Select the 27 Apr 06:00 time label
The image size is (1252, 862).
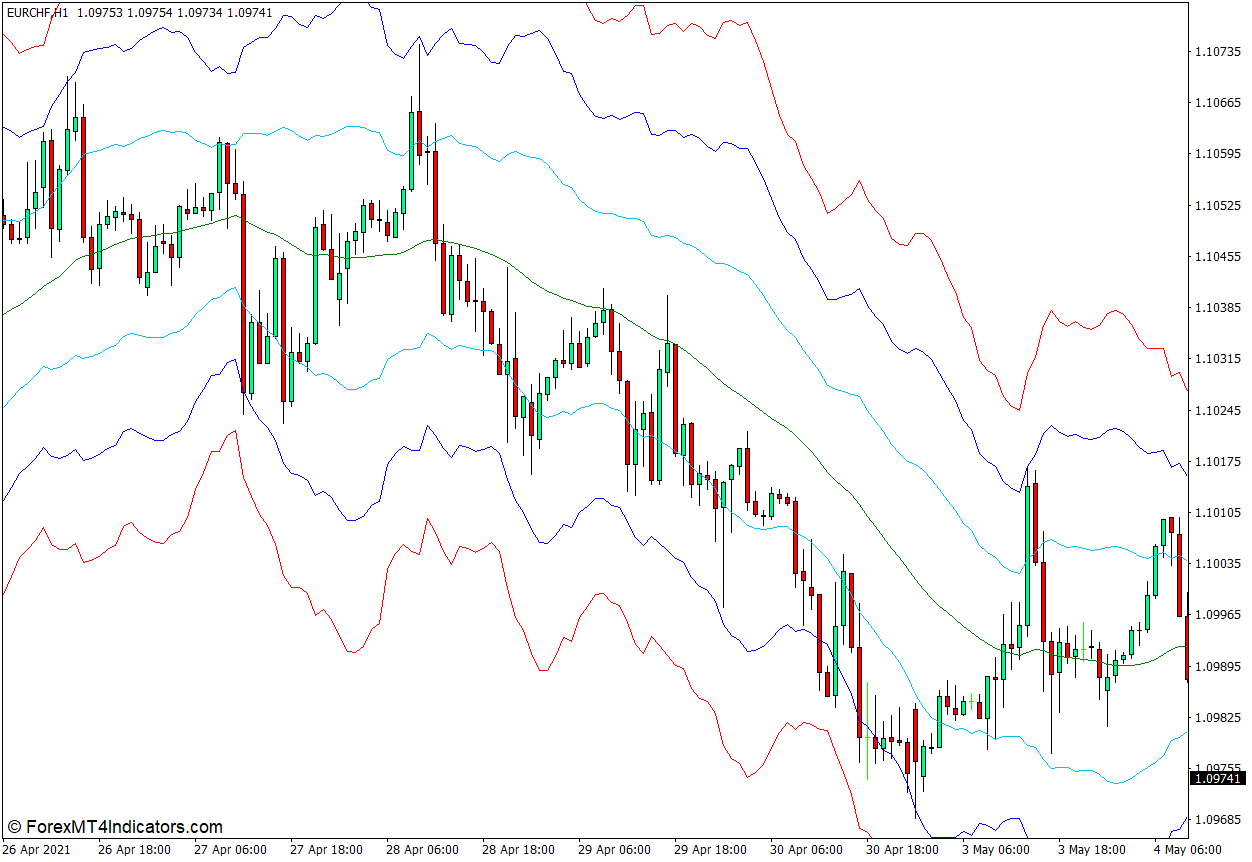[x=231, y=850]
